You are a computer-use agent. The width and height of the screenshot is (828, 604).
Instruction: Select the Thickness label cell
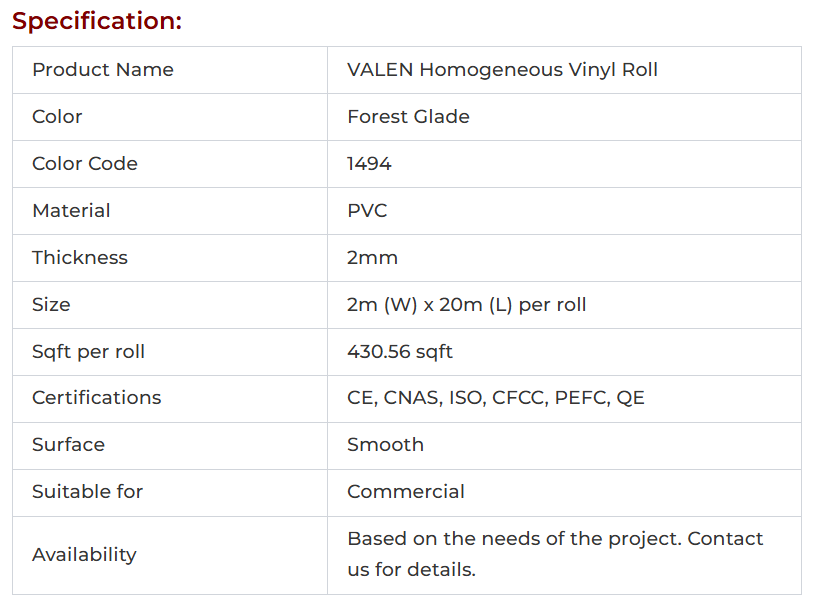[x=80, y=258]
